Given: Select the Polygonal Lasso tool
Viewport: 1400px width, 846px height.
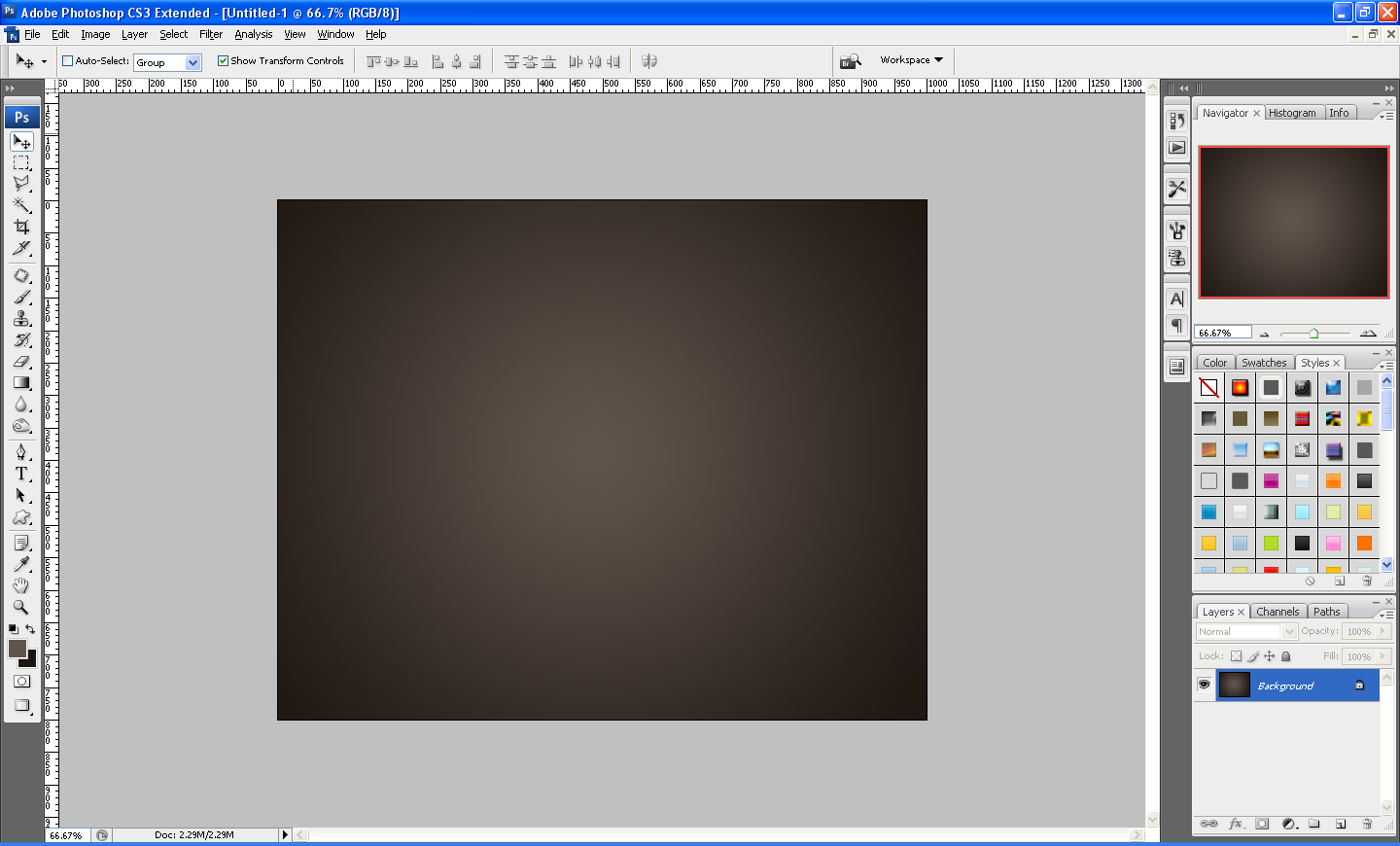Looking at the screenshot, I should (x=21, y=183).
